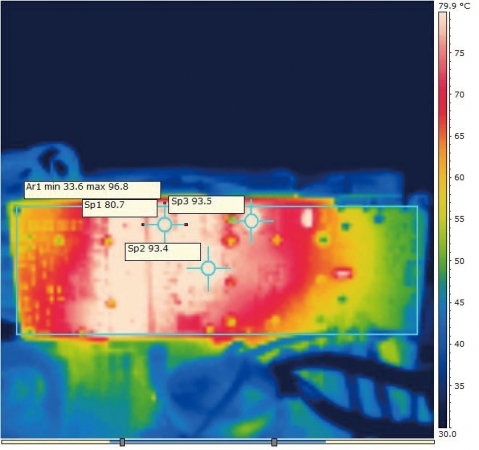Select the Sp1 spot measurement crosshair
Viewport: 479px width, 450px height.
pyautogui.click(x=165, y=225)
